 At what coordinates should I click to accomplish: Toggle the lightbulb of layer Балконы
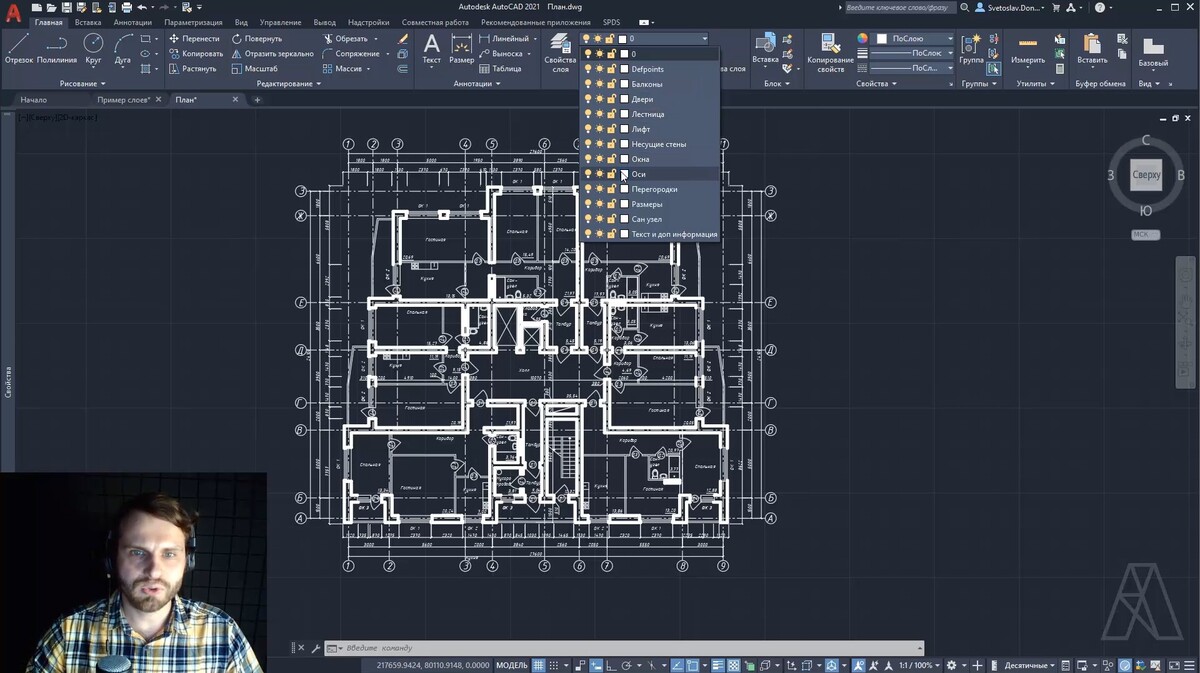pyautogui.click(x=588, y=84)
